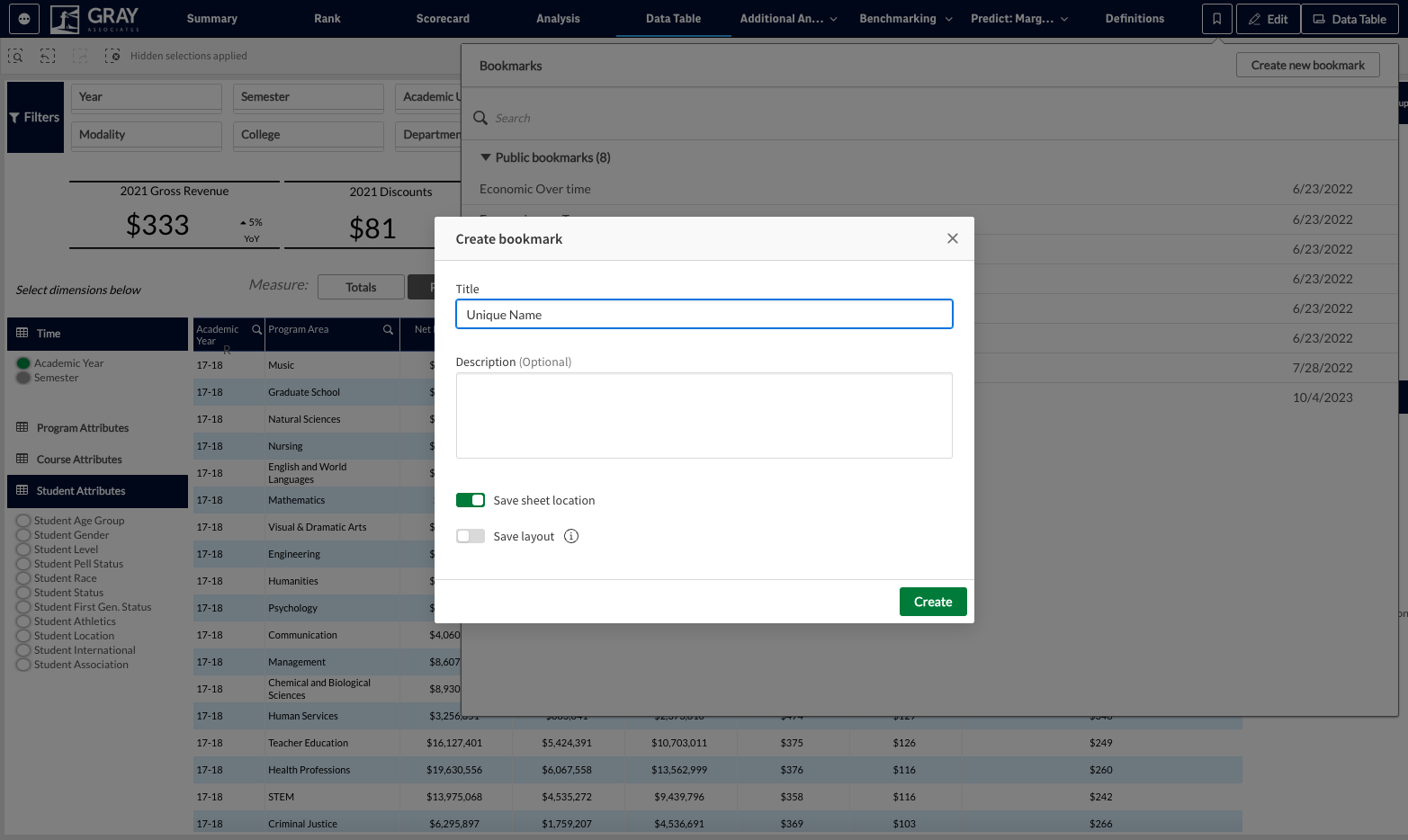This screenshot has height=840, width=1408.
Task: Open the navigation menu face icon
Action: click(x=24, y=19)
